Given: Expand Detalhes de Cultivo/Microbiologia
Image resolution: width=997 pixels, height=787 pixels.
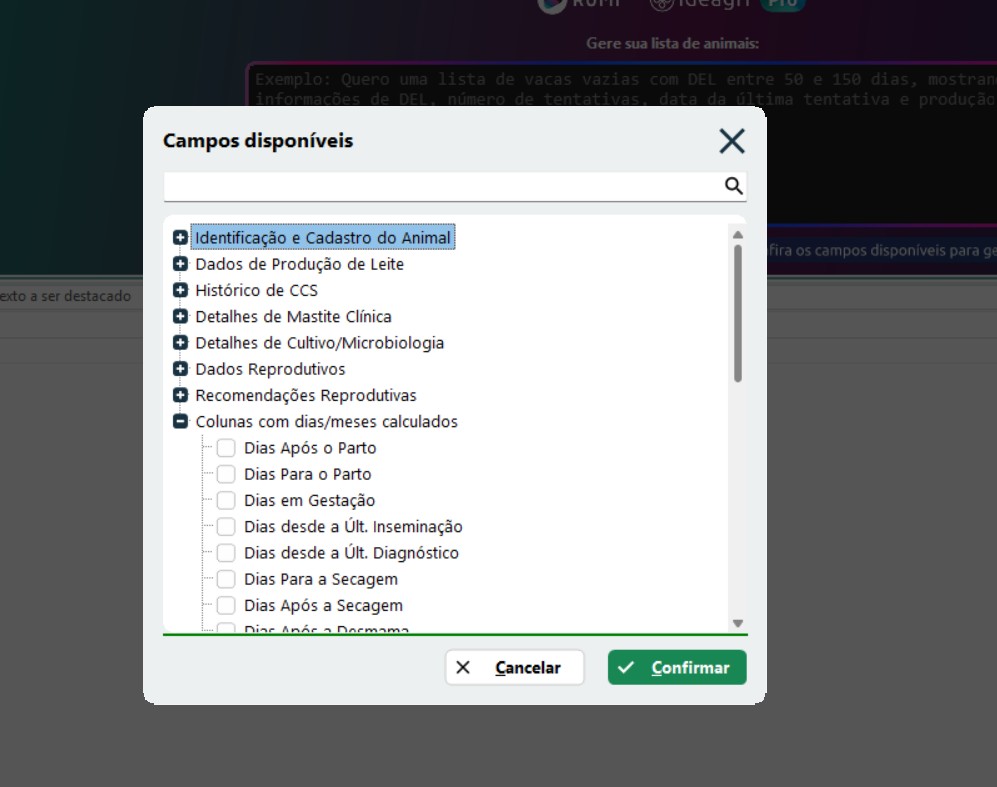Looking at the screenshot, I should pyautogui.click(x=180, y=343).
